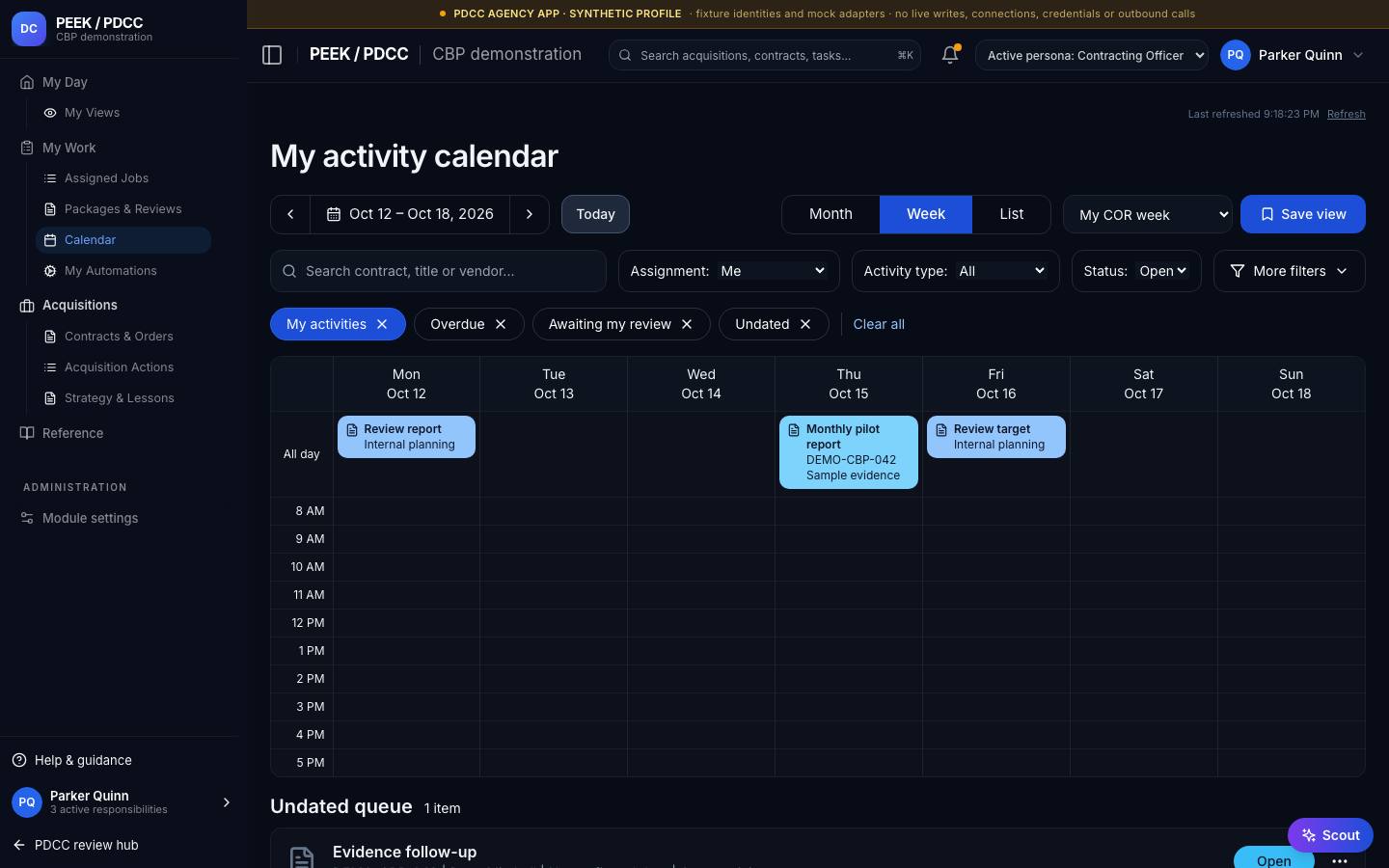Open the Evidence follow-up title

pyautogui.click(x=404, y=852)
